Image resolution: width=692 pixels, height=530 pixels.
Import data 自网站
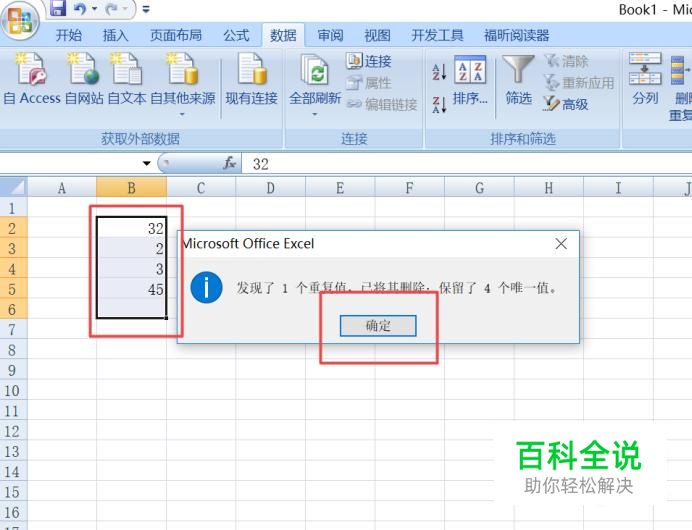84,79
